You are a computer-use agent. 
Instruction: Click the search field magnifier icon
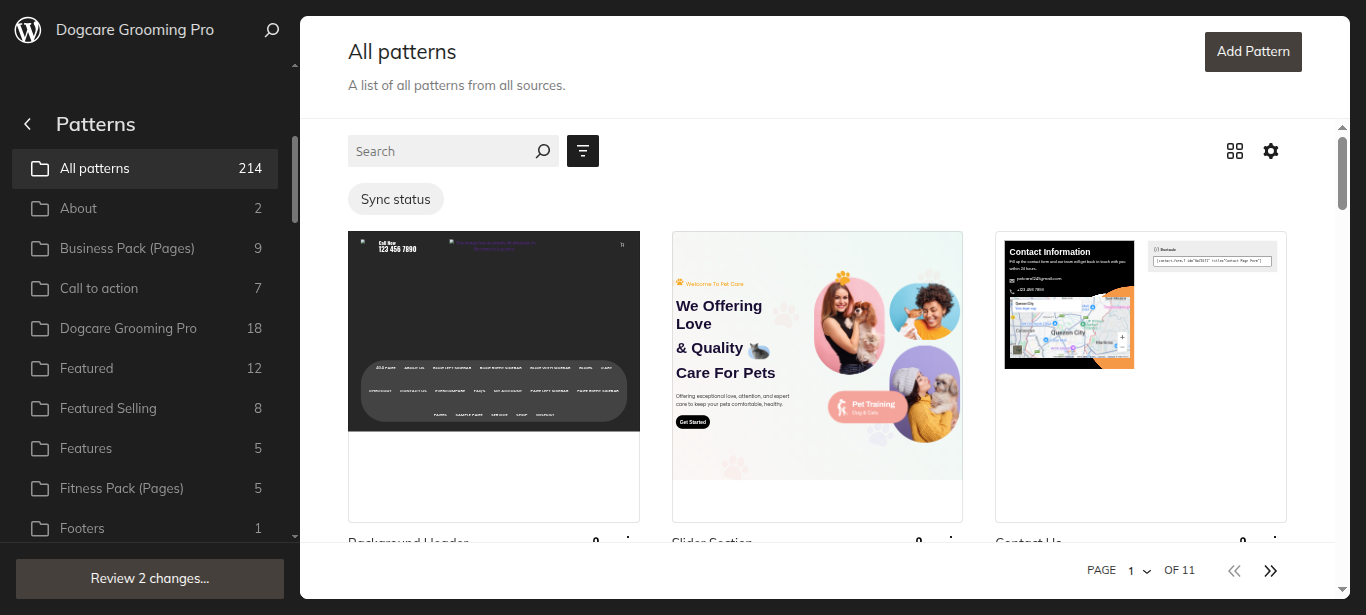pyautogui.click(x=543, y=151)
